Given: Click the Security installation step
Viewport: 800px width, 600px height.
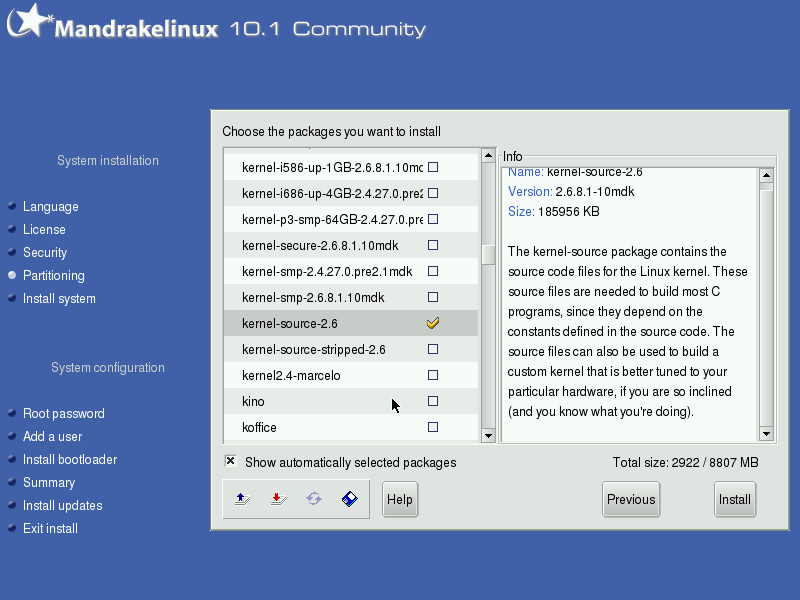Looking at the screenshot, I should click(45, 253).
